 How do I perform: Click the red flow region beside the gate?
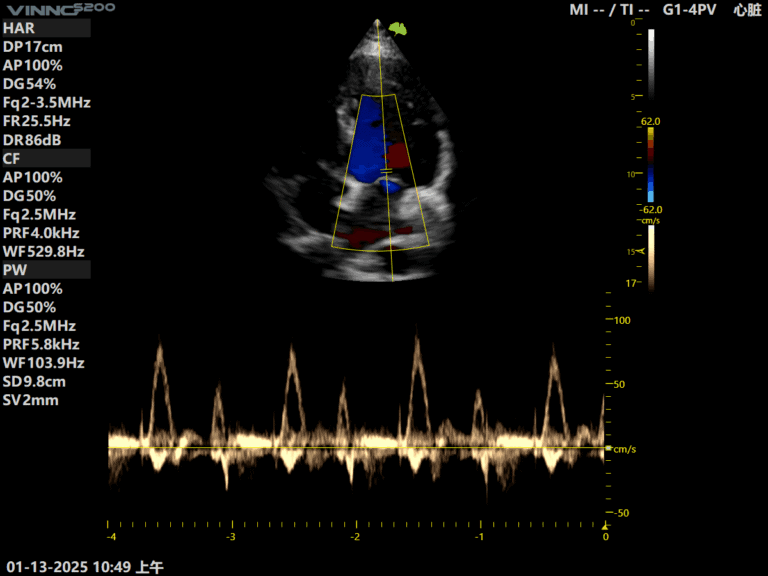point(398,155)
